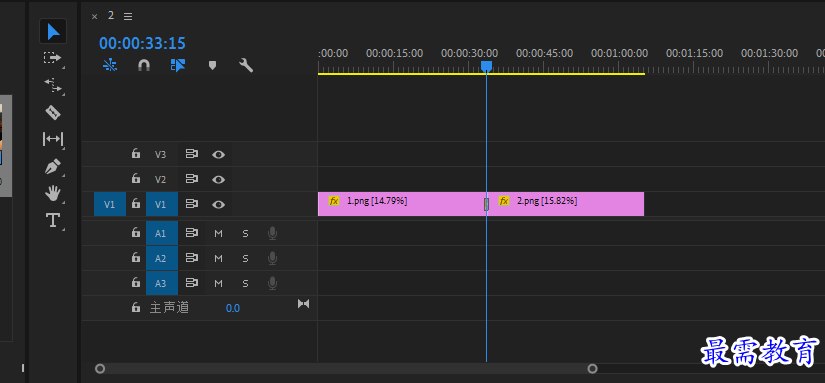Toggle A1 track targeting
The width and height of the screenshot is (825, 383).
pyautogui.click(x=162, y=234)
